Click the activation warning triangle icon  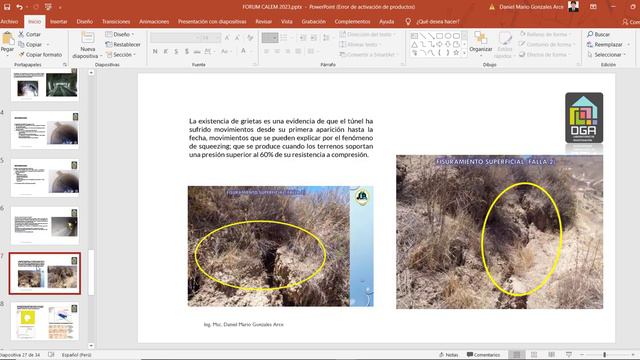click(492, 7)
